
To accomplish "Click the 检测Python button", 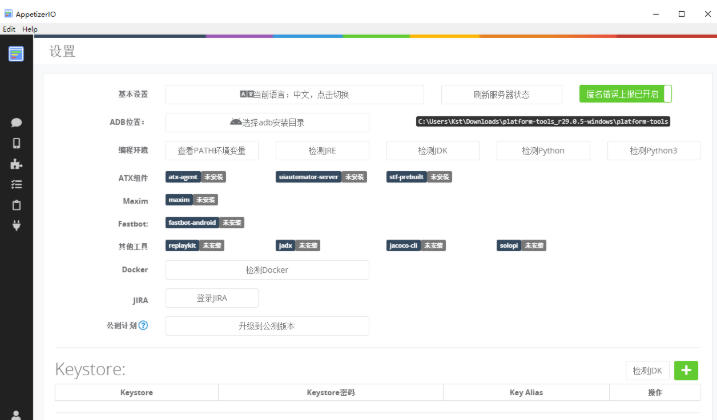I will pyautogui.click(x=543, y=151).
